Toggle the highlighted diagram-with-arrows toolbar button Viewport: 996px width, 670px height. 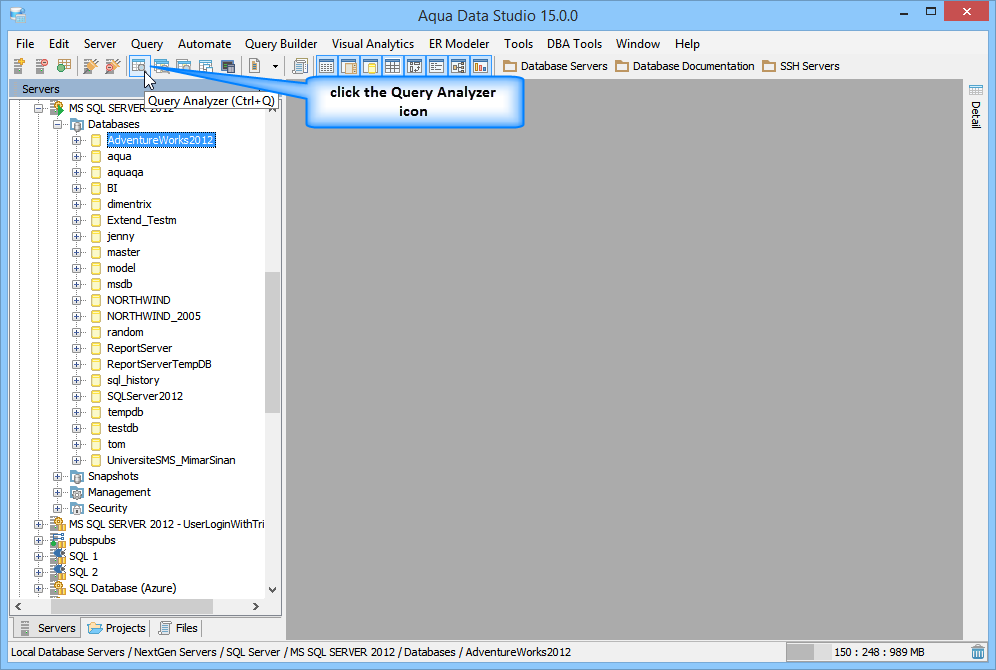[415, 65]
